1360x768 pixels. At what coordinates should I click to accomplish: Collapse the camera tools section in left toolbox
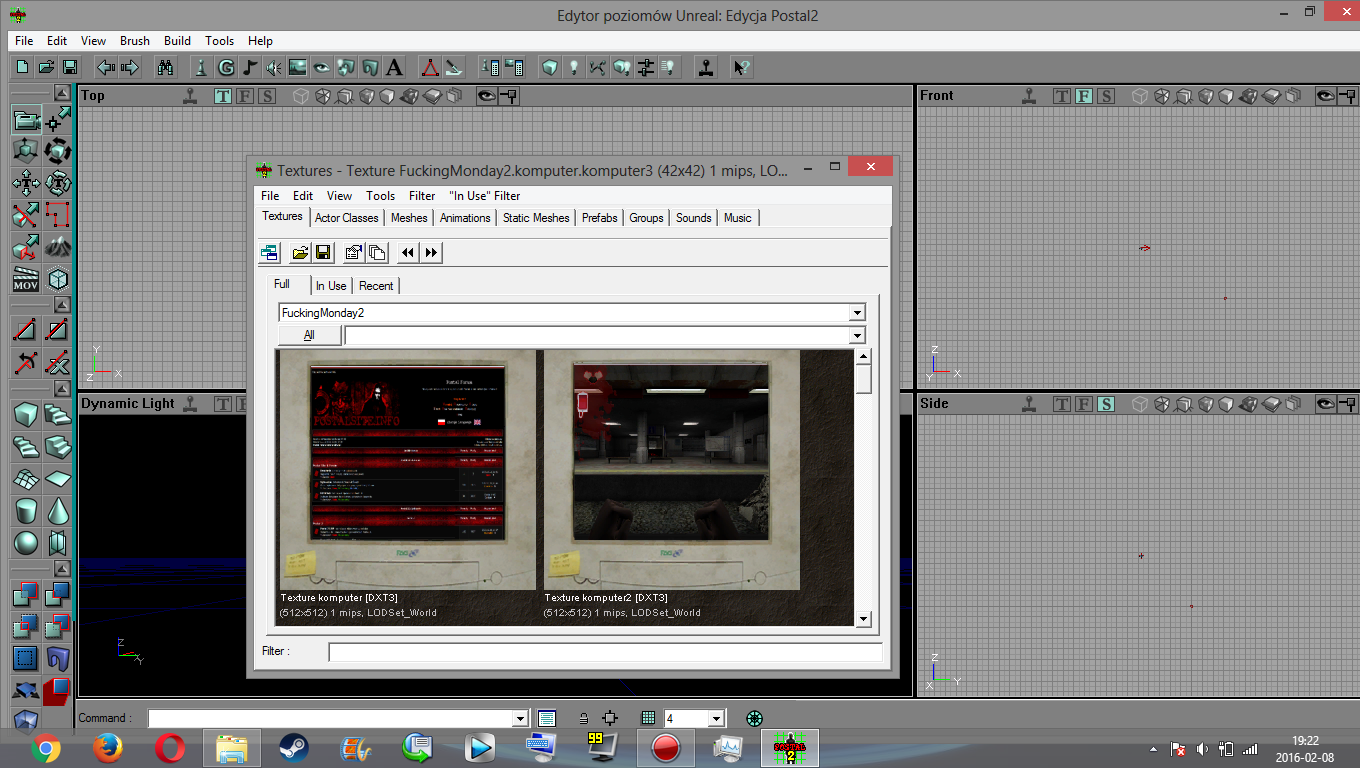click(62, 93)
